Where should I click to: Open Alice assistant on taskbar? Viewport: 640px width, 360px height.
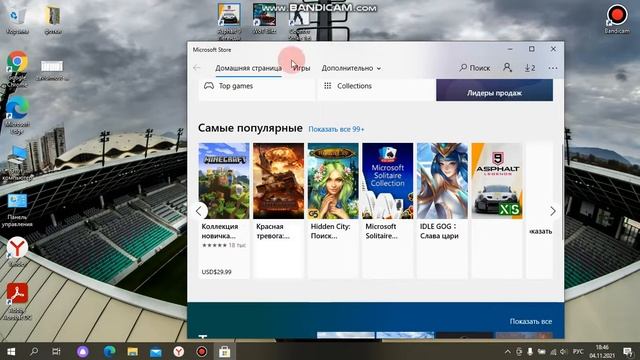(x=82, y=351)
